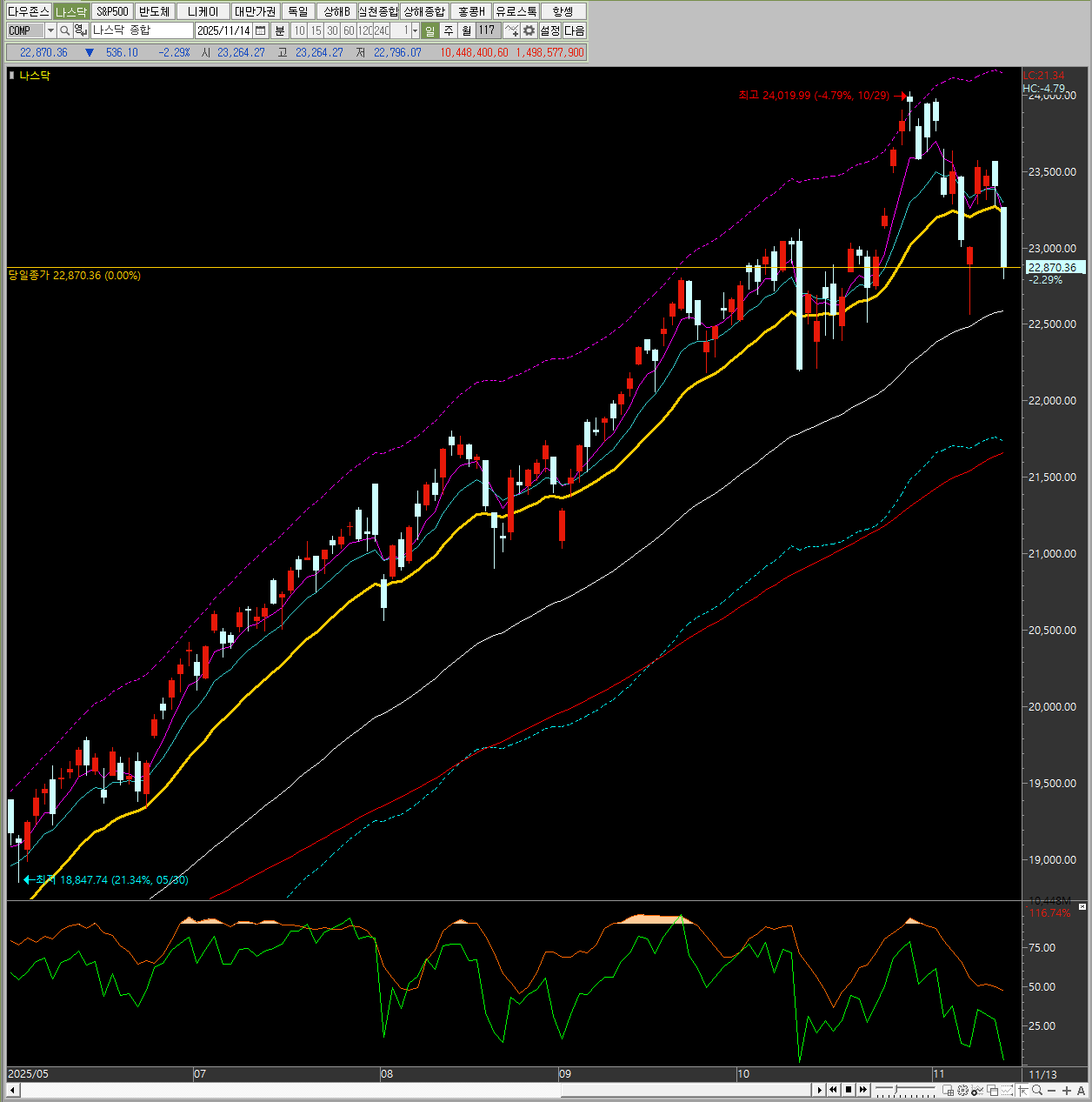Open the calendar date picker icon
The height and width of the screenshot is (1102, 1092).
click(x=260, y=30)
